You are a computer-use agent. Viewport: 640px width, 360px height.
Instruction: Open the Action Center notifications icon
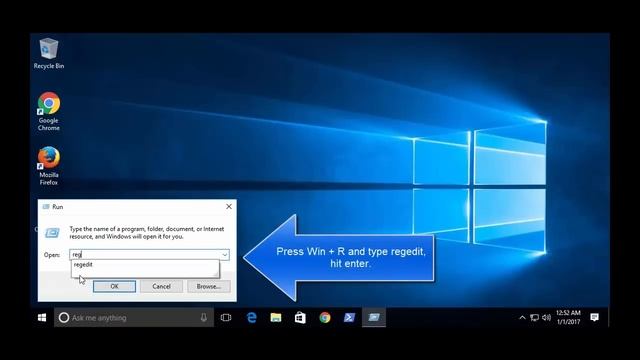coord(595,318)
